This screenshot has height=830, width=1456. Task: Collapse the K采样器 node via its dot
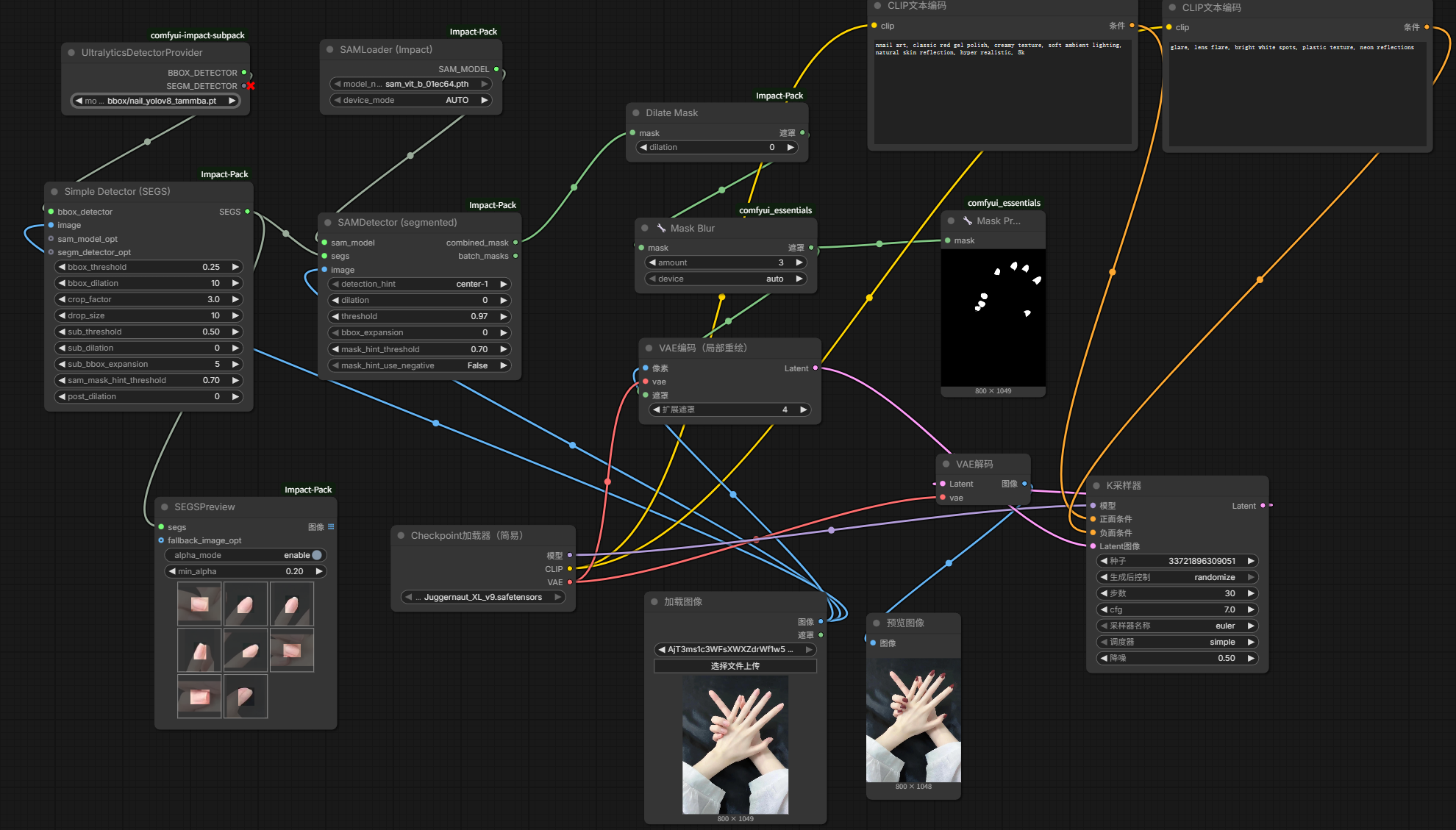1096,485
